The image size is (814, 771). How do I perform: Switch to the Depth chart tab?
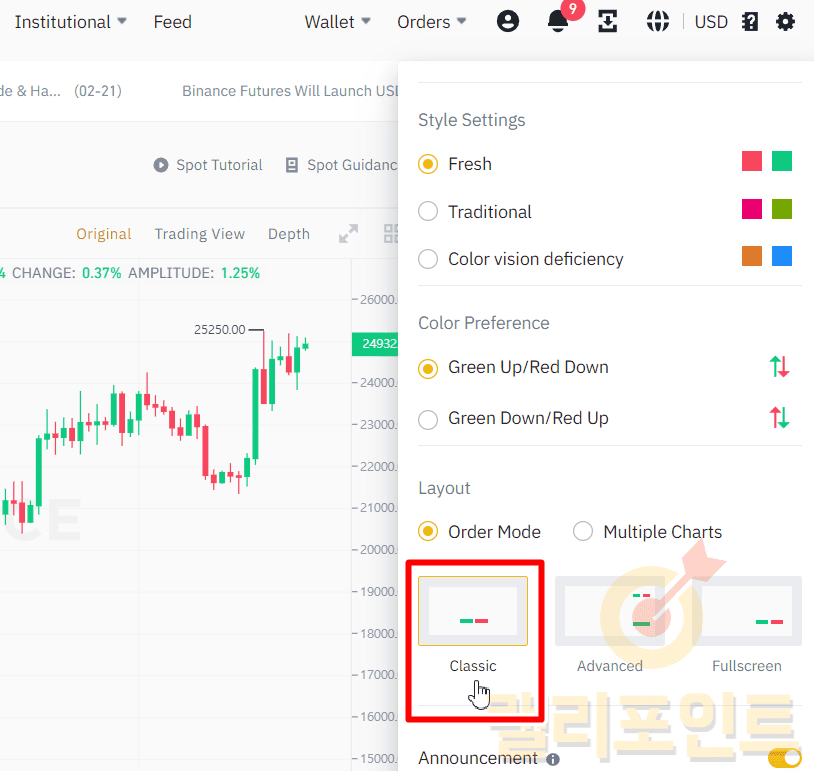(x=288, y=234)
